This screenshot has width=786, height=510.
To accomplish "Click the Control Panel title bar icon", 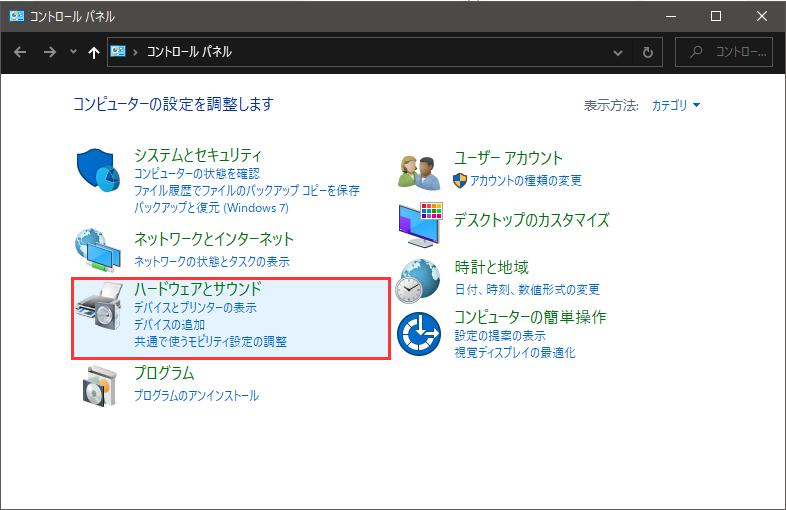I will point(17,16).
